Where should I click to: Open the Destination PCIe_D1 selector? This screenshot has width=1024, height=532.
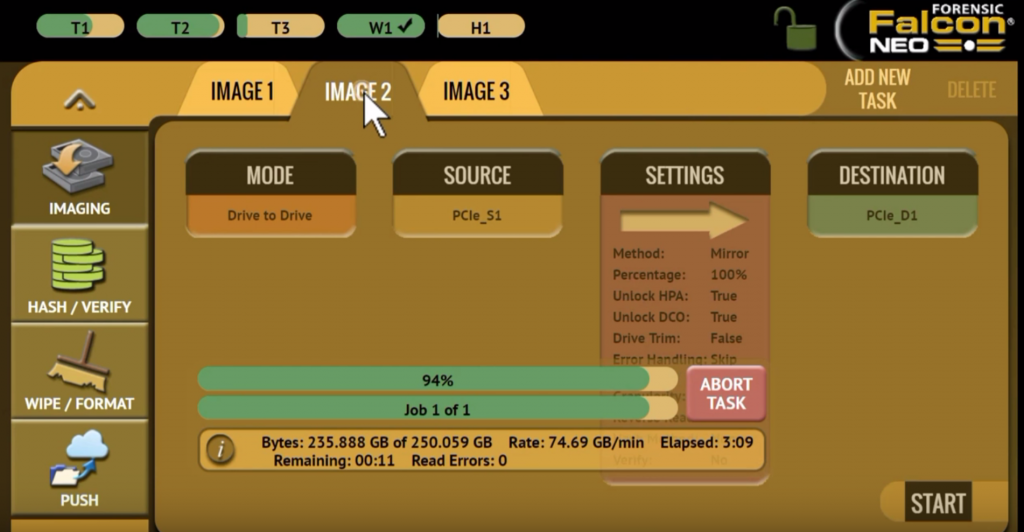point(892,215)
